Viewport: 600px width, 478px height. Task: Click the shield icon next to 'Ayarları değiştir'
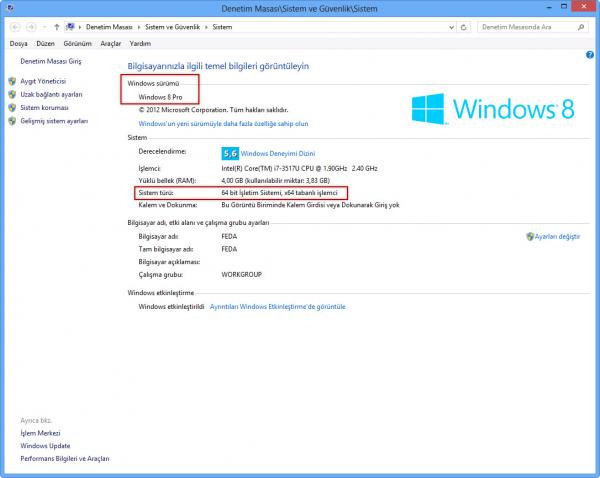[530, 237]
